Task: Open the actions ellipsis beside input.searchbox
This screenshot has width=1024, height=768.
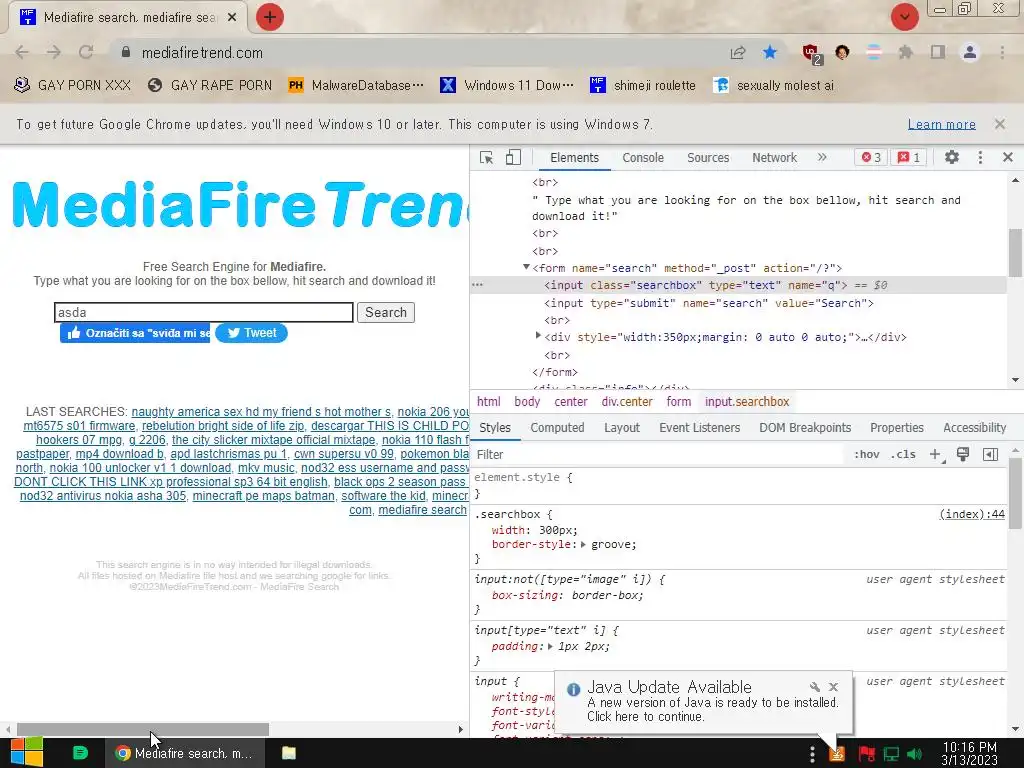Action: 477,285
